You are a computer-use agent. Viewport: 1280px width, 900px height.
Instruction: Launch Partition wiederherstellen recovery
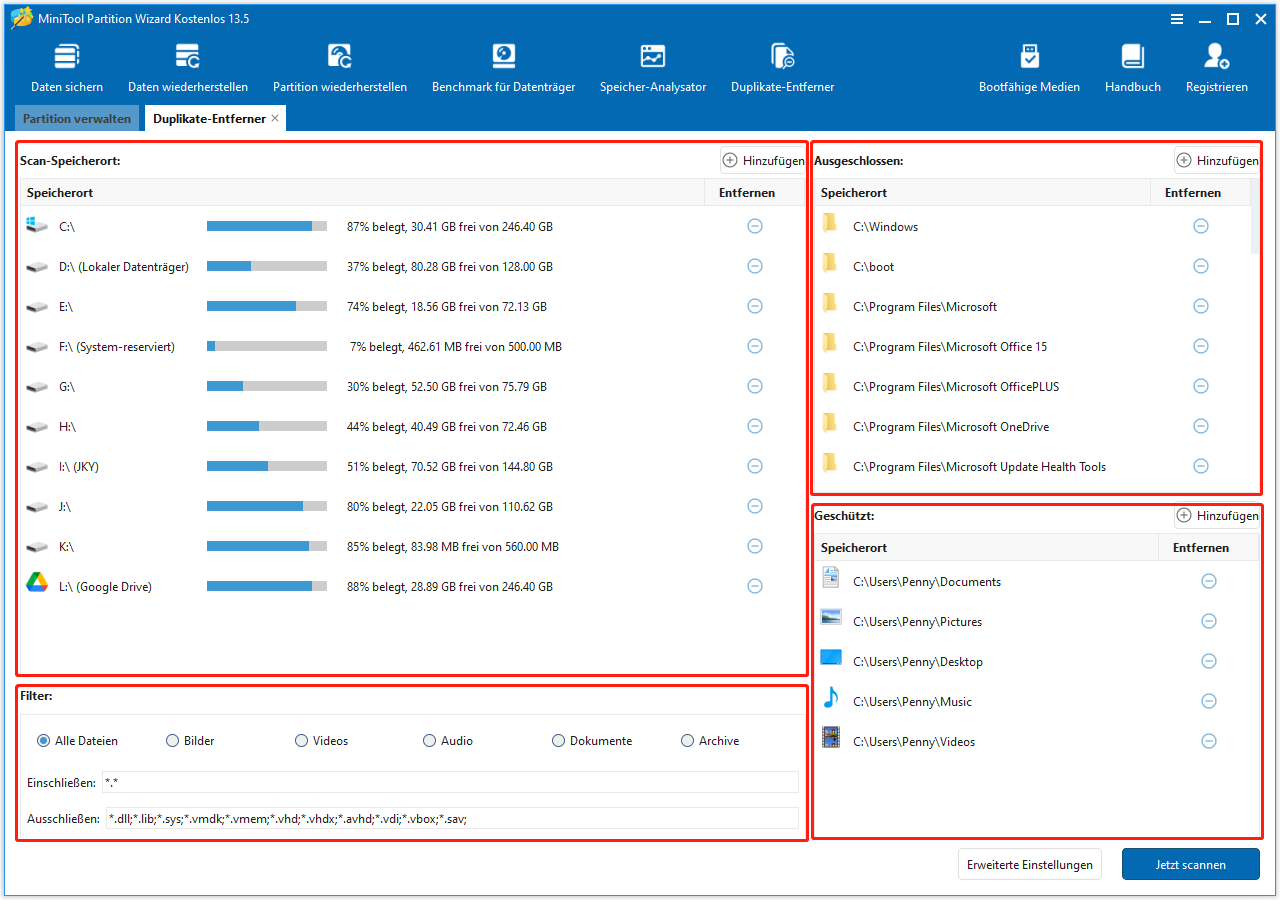click(340, 66)
